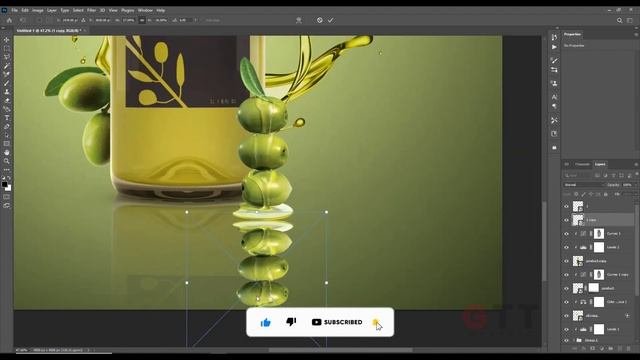Open the Filter menu
This screenshot has width=640, height=360.
(x=91, y=10)
